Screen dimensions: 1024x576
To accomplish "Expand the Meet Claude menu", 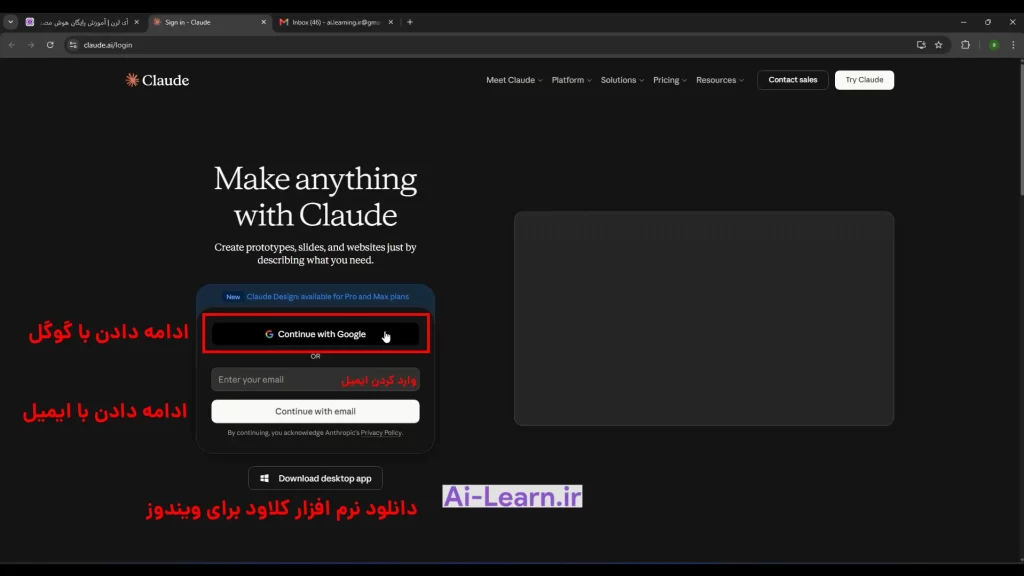I will pyautogui.click(x=514, y=80).
